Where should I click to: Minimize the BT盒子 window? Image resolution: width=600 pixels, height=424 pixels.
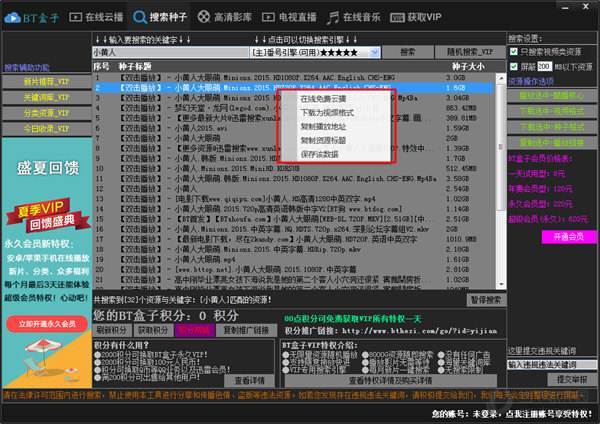click(566, 7)
